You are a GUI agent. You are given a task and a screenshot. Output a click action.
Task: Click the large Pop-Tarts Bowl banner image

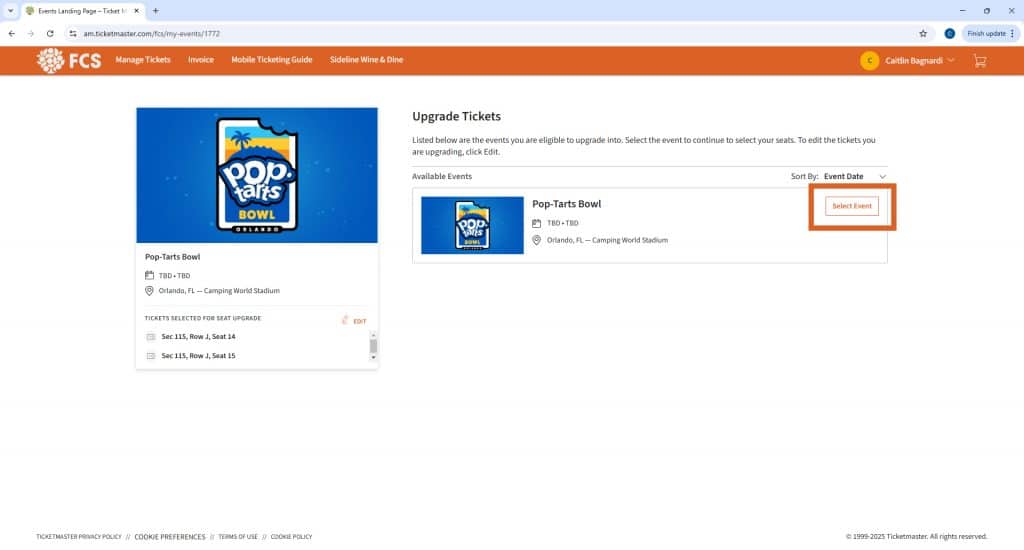pyautogui.click(x=257, y=175)
